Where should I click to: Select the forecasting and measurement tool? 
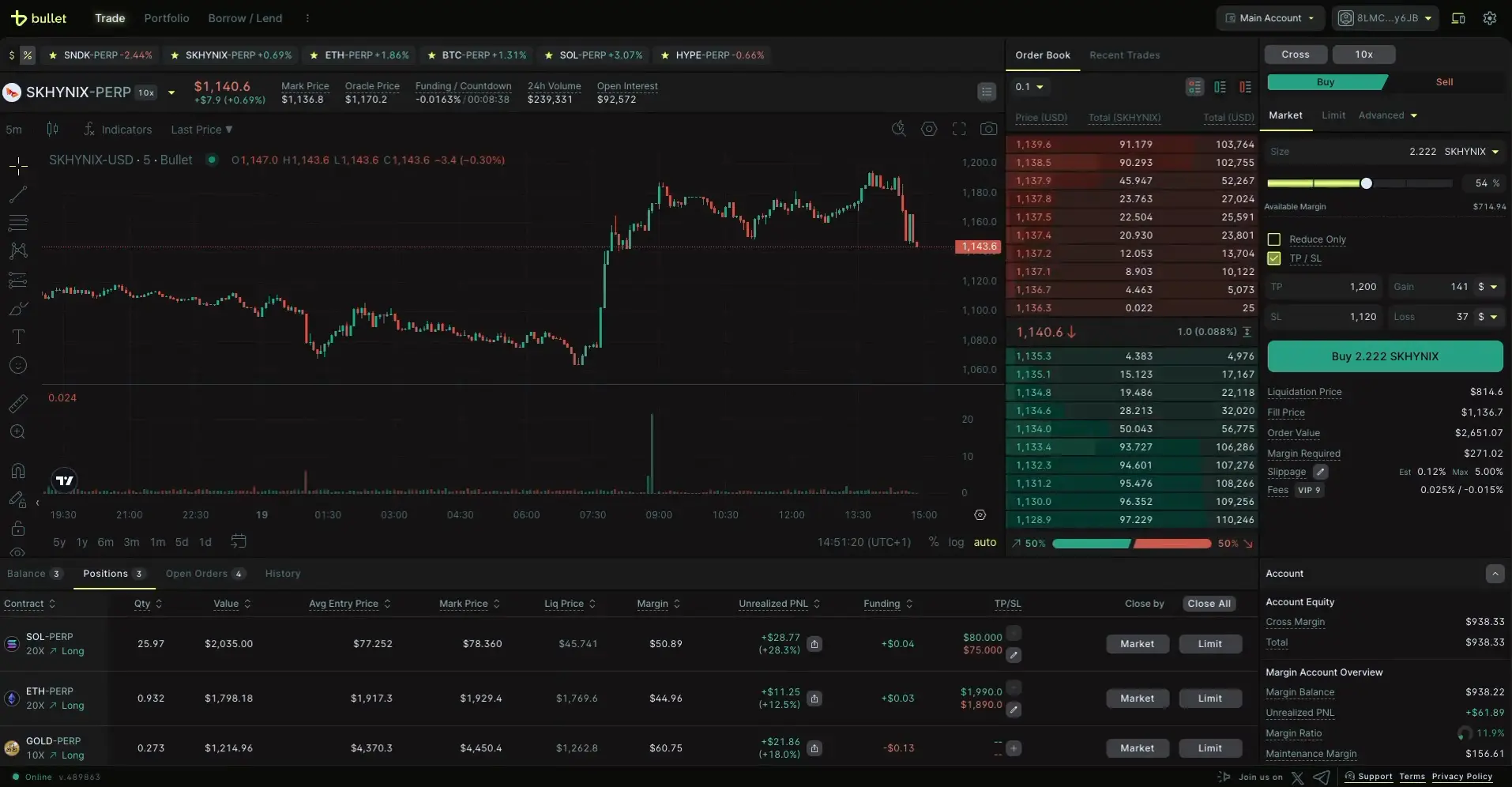click(x=18, y=280)
